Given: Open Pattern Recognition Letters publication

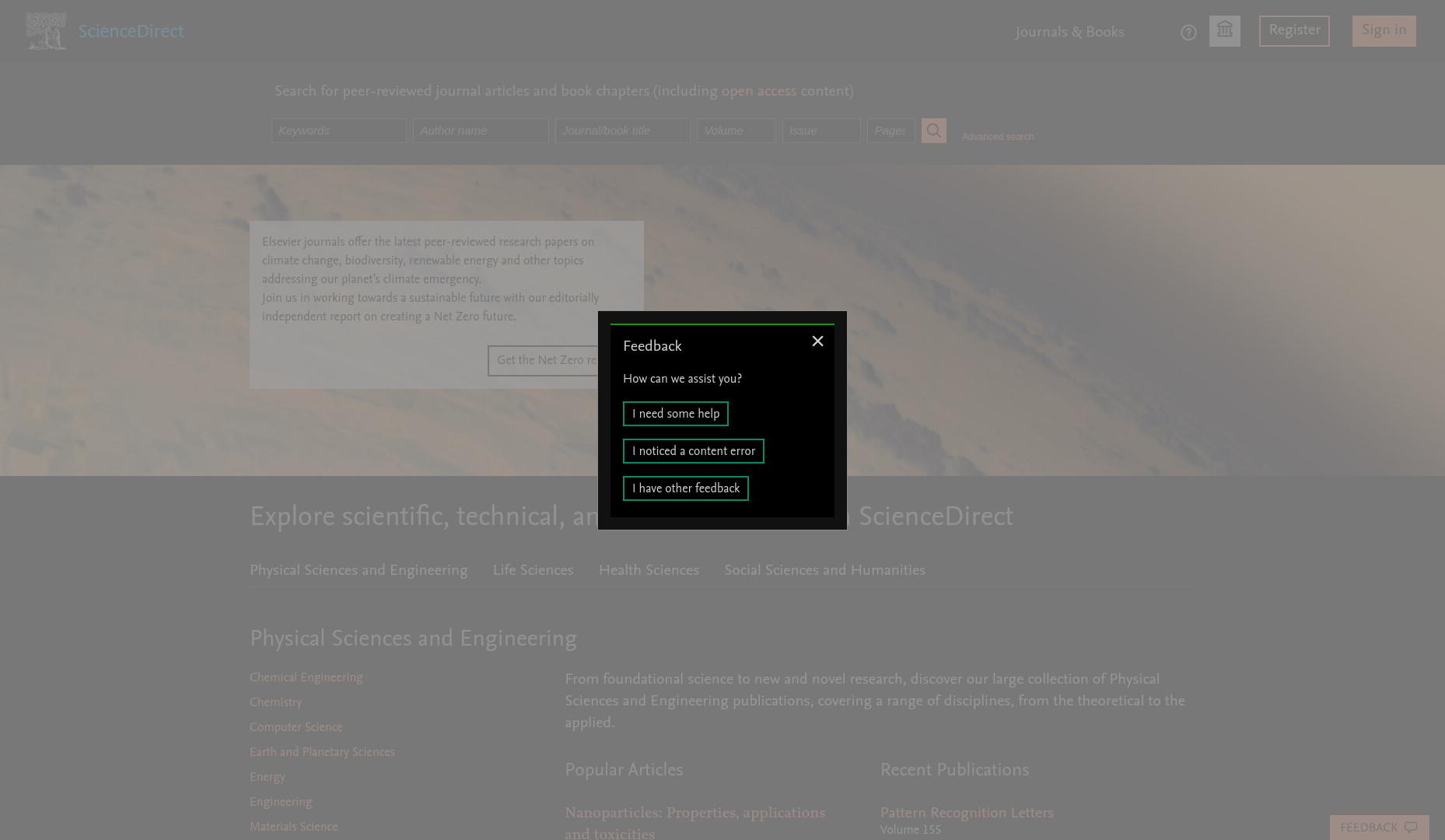Looking at the screenshot, I should coord(967,814).
